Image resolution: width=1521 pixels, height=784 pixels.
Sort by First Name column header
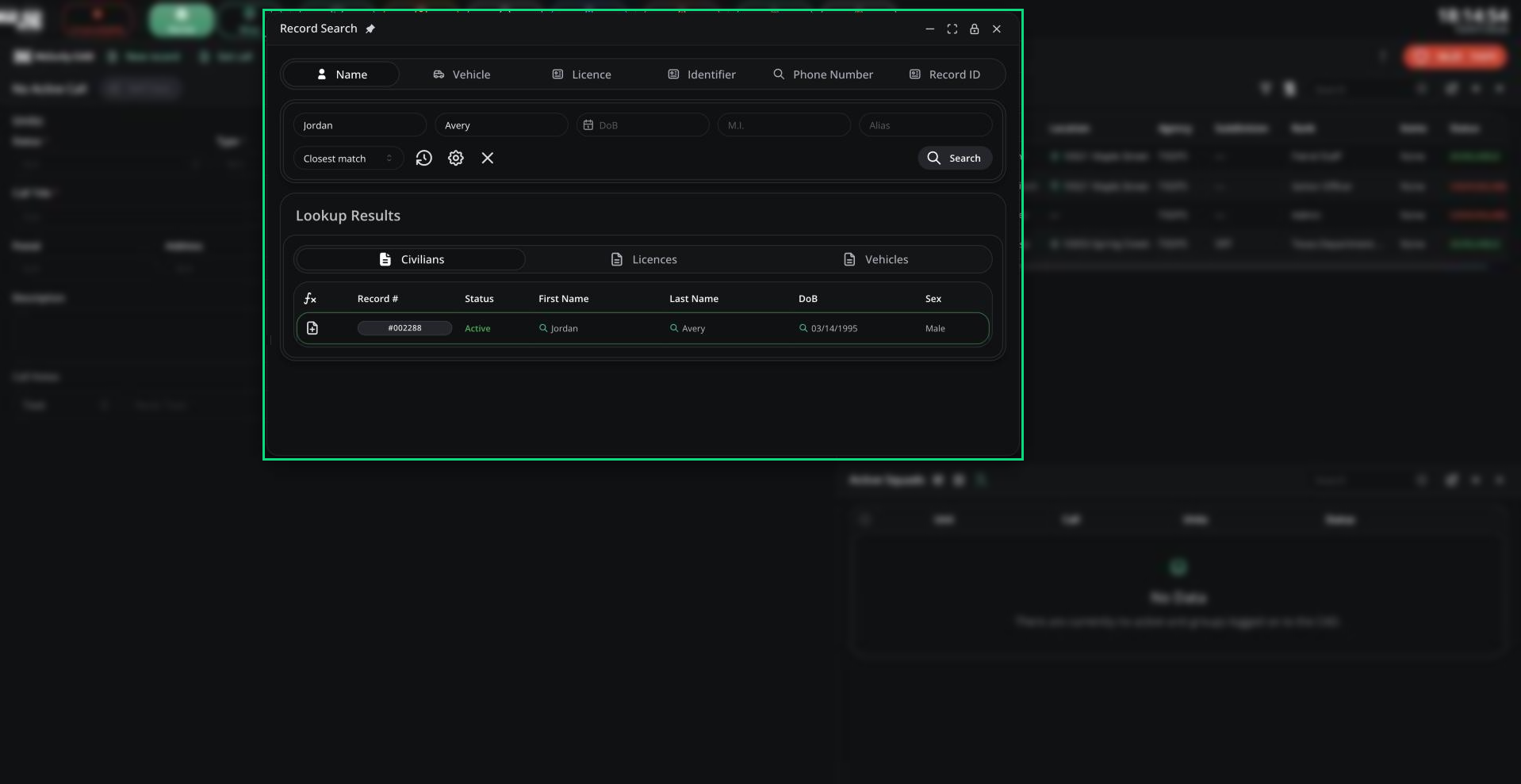563,299
